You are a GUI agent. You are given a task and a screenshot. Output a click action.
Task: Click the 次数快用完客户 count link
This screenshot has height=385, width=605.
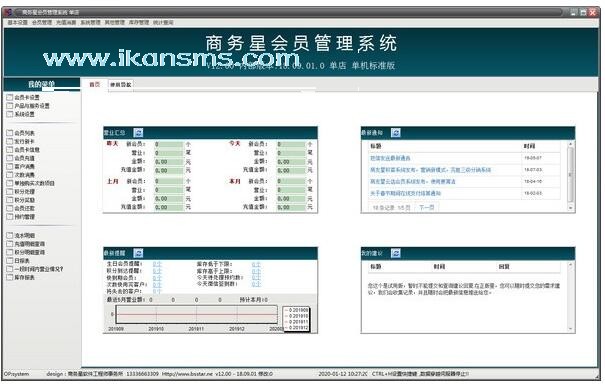coord(157,284)
